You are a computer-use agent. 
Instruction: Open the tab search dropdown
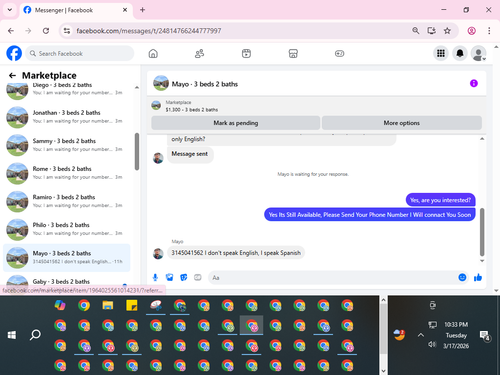click(10, 10)
